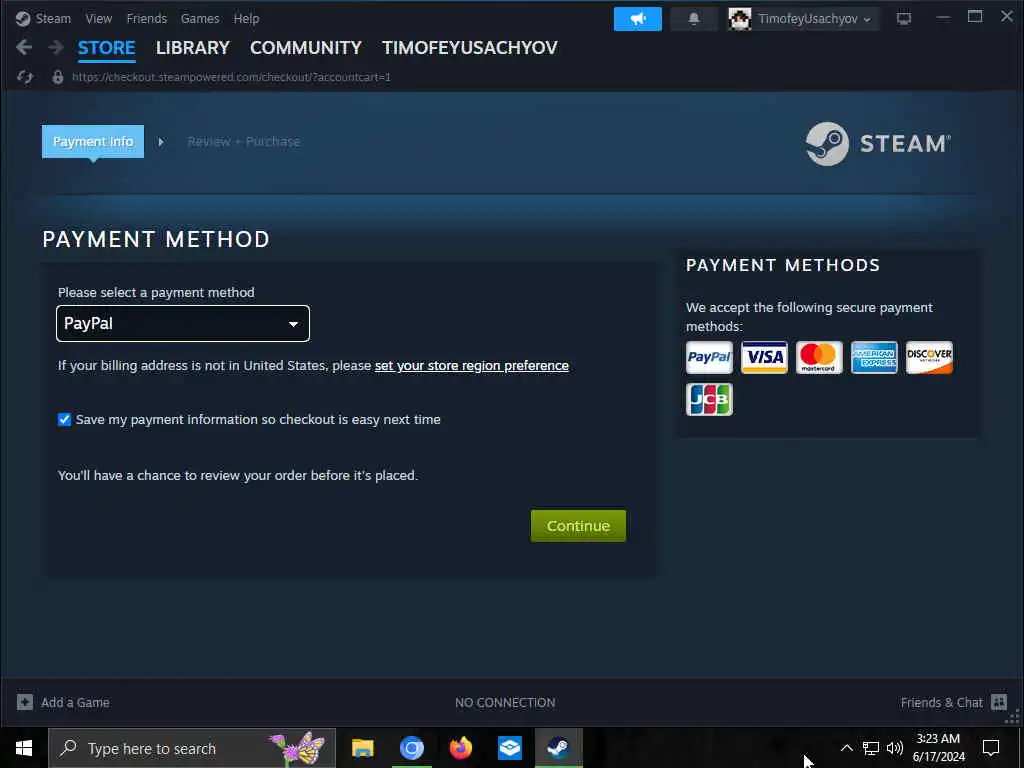Open the View menu
This screenshot has height=768, width=1024.
coord(99,18)
